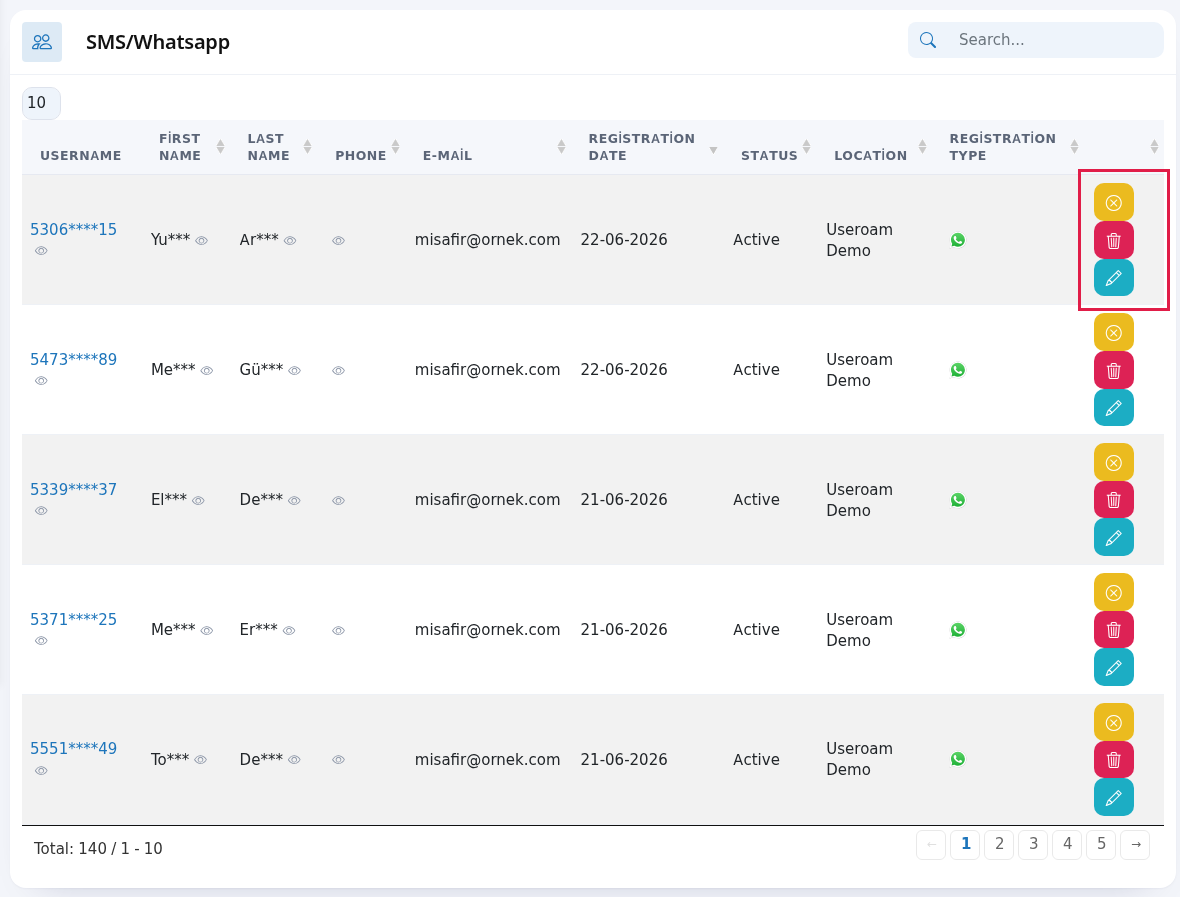
Task: Edit user 5306****15 with the pencil icon
Action: click(x=1114, y=278)
